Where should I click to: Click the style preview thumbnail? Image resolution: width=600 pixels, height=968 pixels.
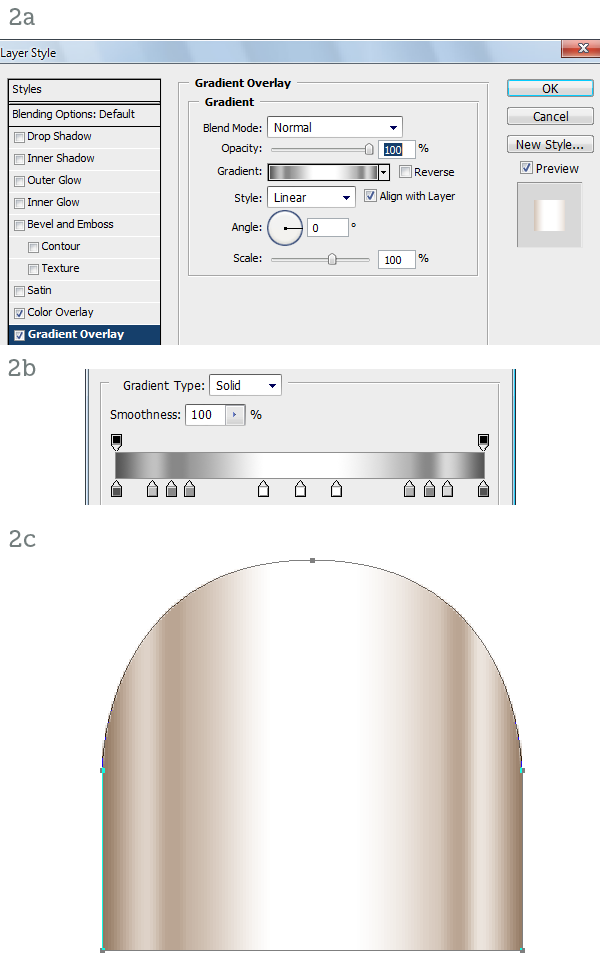click(x=549, y=215)
